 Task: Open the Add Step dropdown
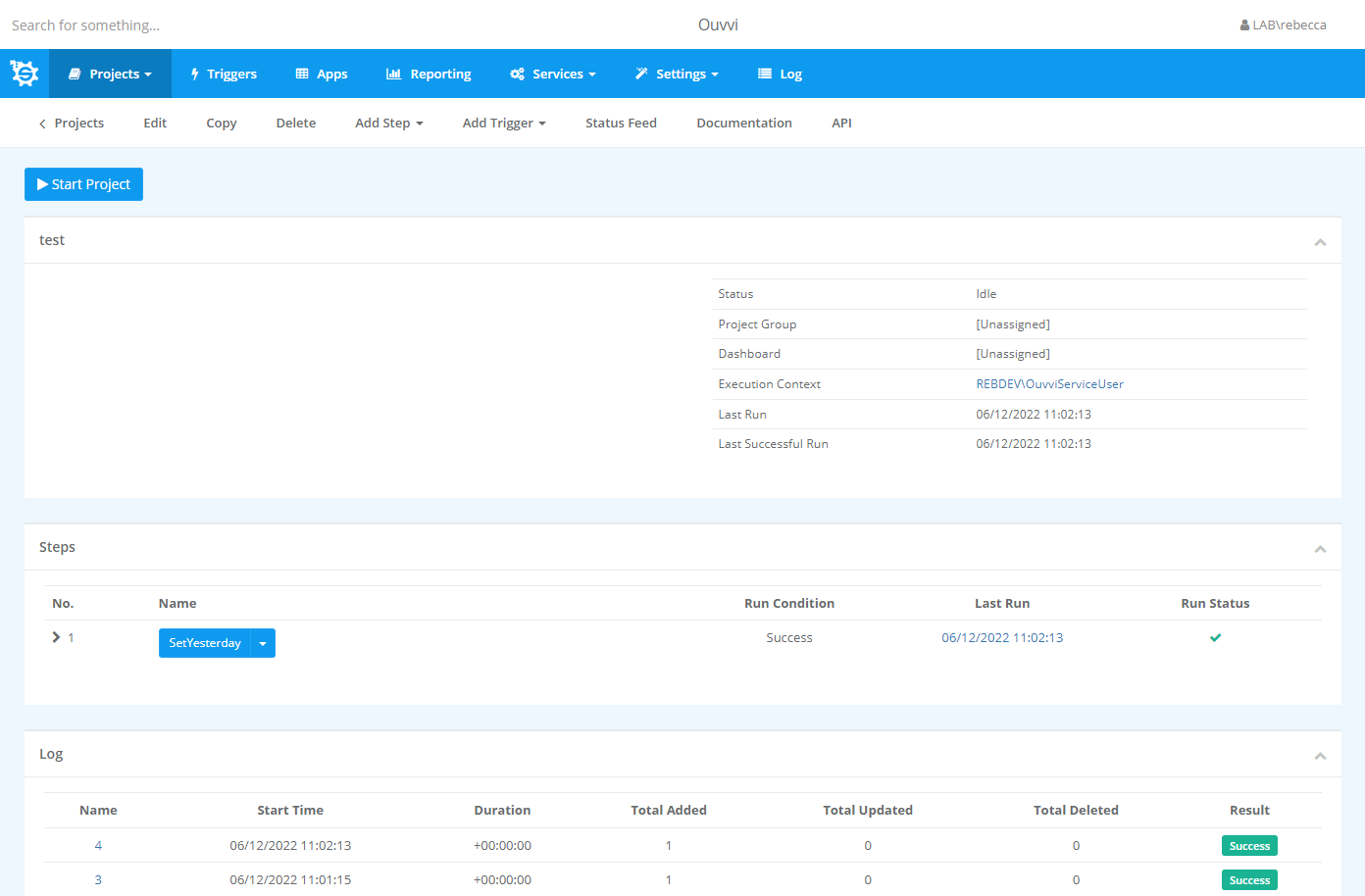pyautogui.click(x=389, y=123)
